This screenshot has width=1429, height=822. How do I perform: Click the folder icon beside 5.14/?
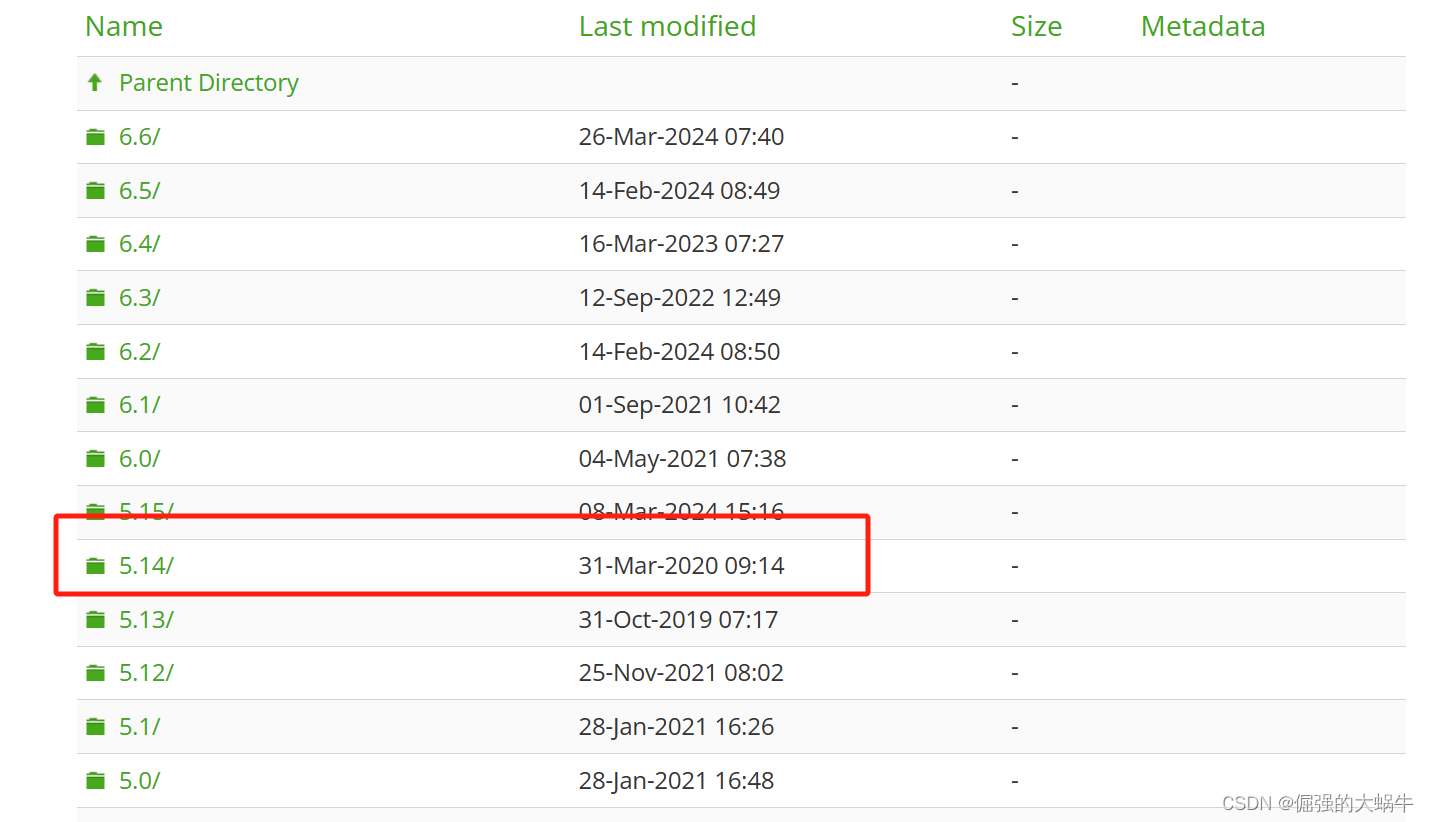(x=95, y=566)
